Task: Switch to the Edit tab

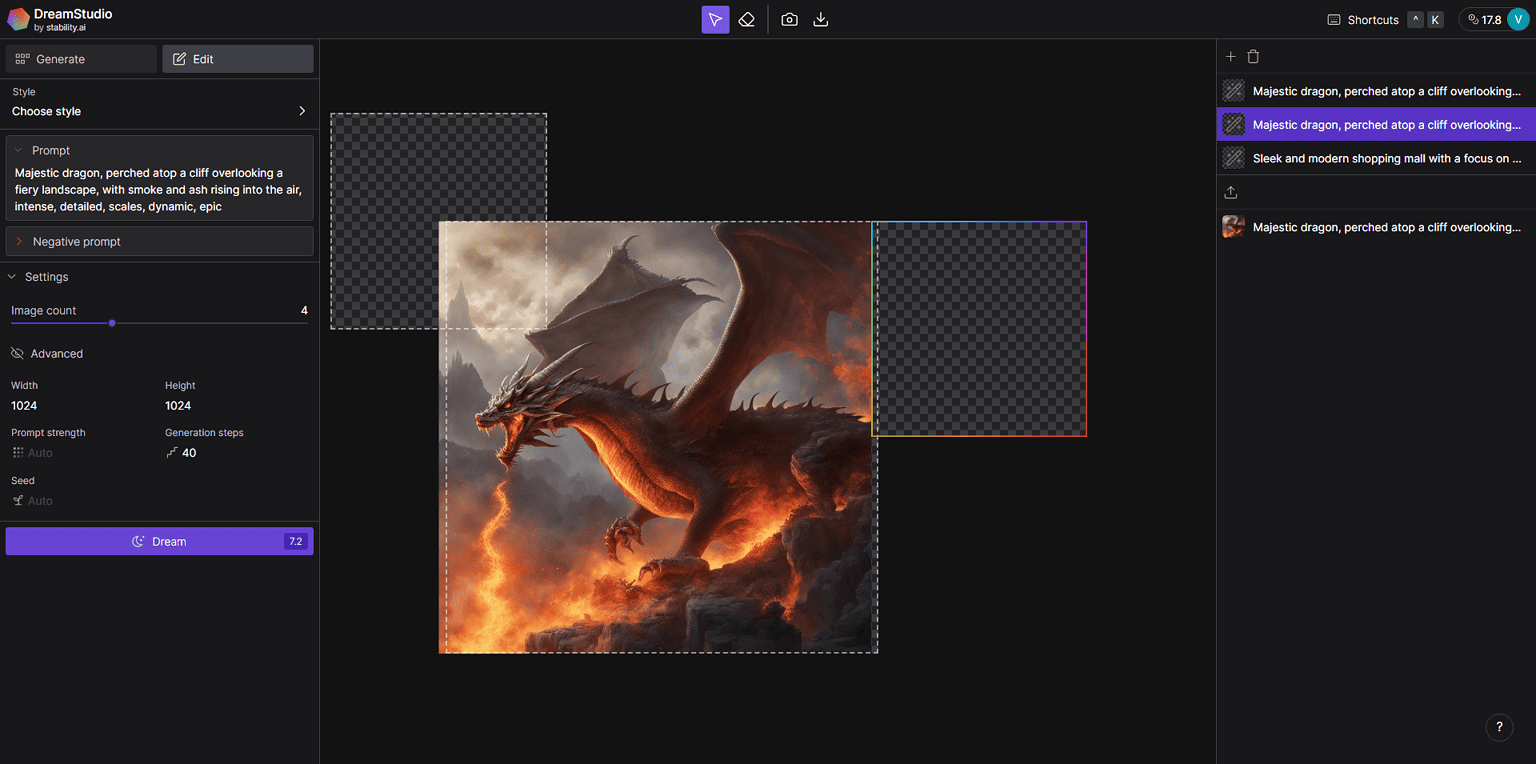Action: click(x=237, y=58)
